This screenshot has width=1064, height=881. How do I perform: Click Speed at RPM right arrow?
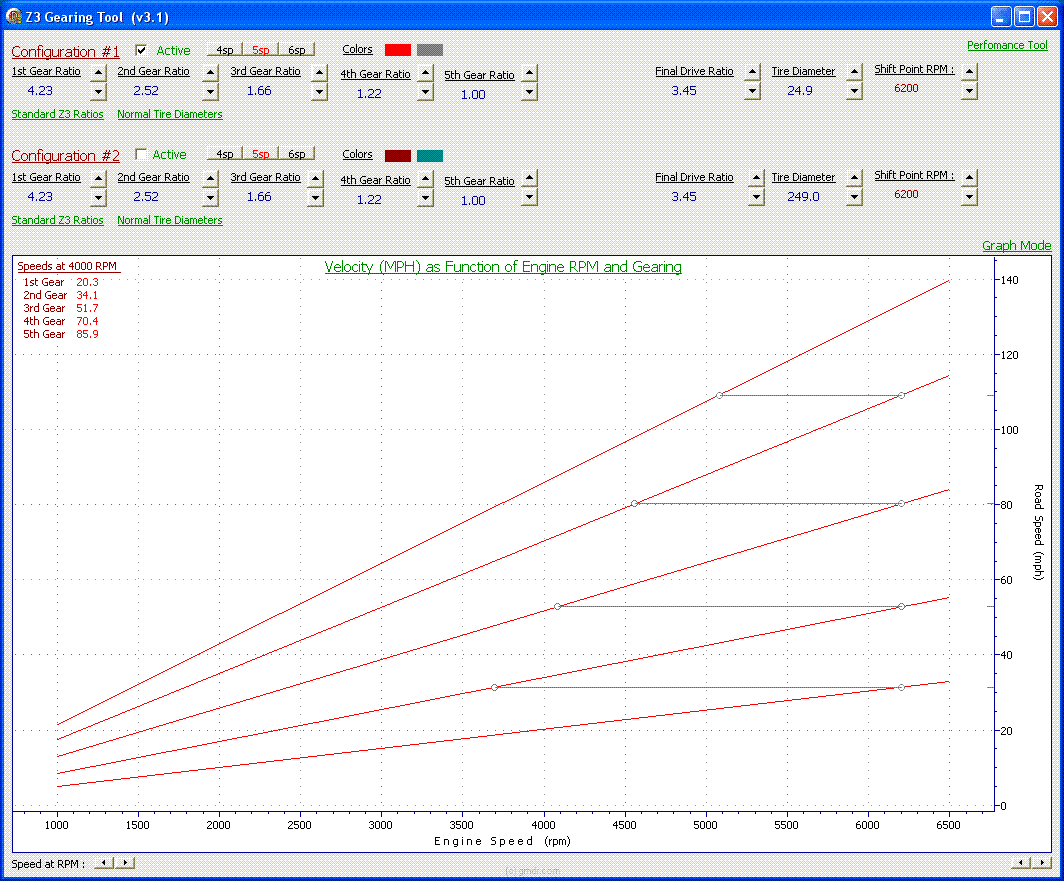tap(125, 862)
